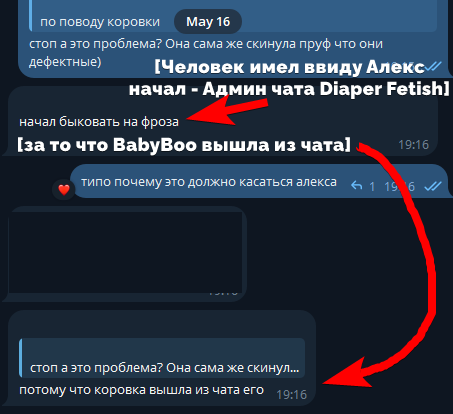Image resolution: width=453 pixels, height=414 pixels.
Task: Click double checkmark on алекса message
Action: point(433,186)
